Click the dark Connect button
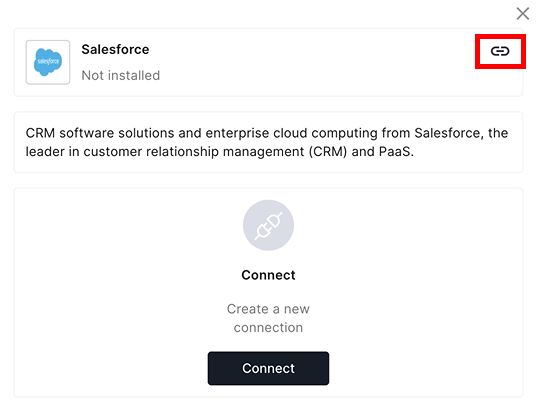The image size is (541, 411). point(268,368)
